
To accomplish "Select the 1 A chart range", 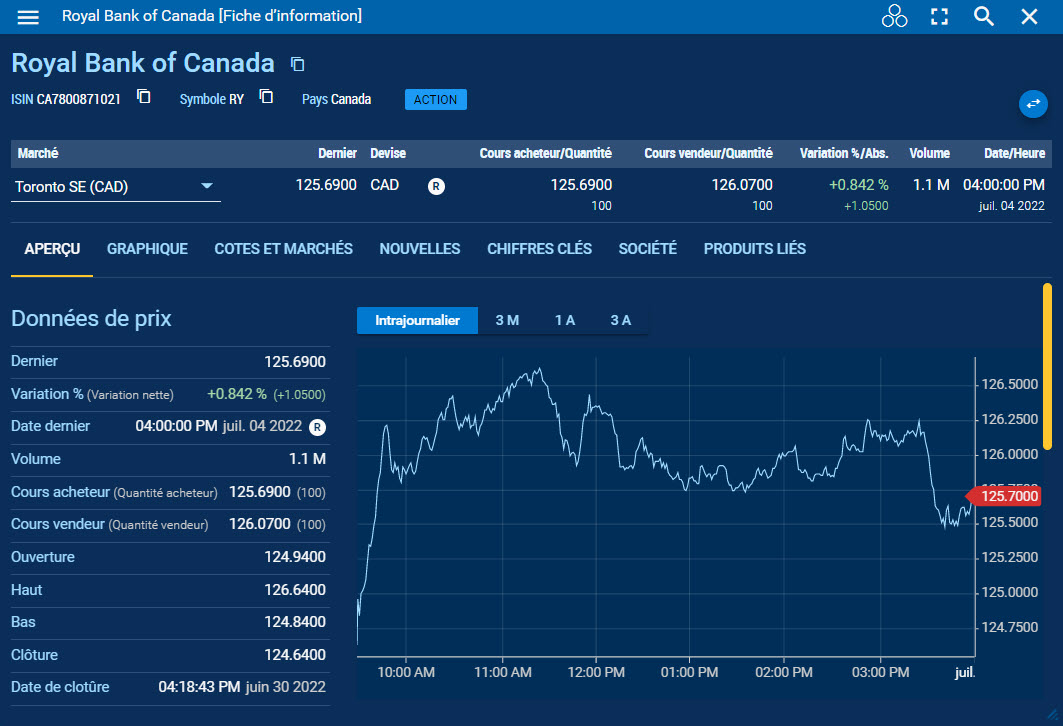I will (565, 320).
